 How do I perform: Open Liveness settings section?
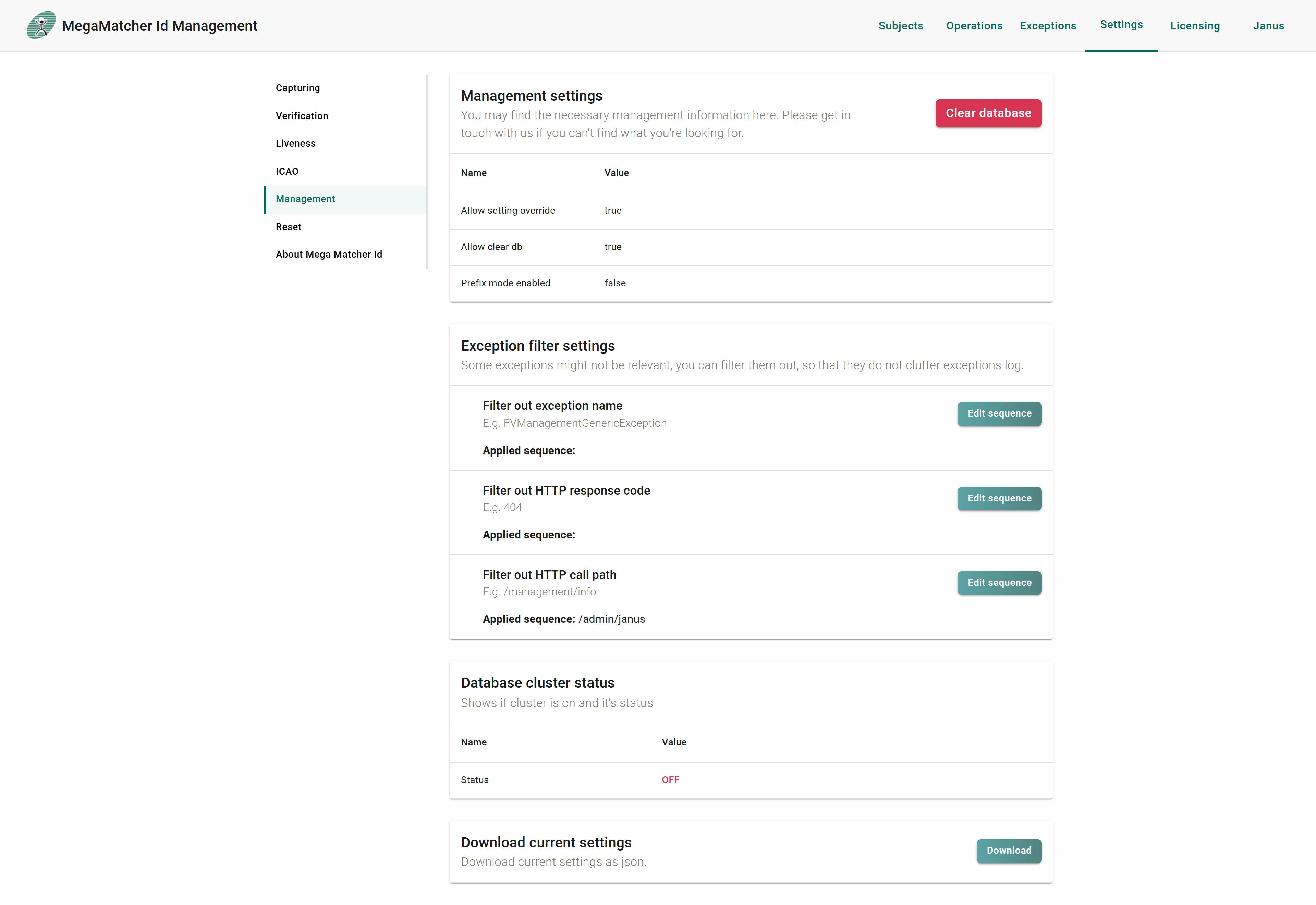(345, 144)
